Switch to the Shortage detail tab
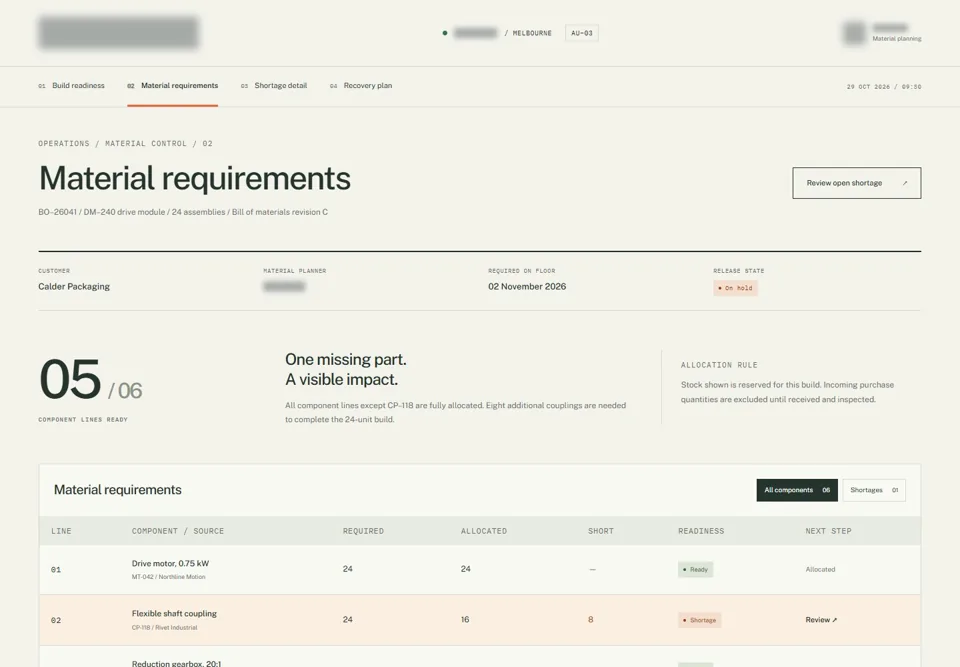This screenshot has height=667, width=960. pyautogui.click(x=274, y=86)
